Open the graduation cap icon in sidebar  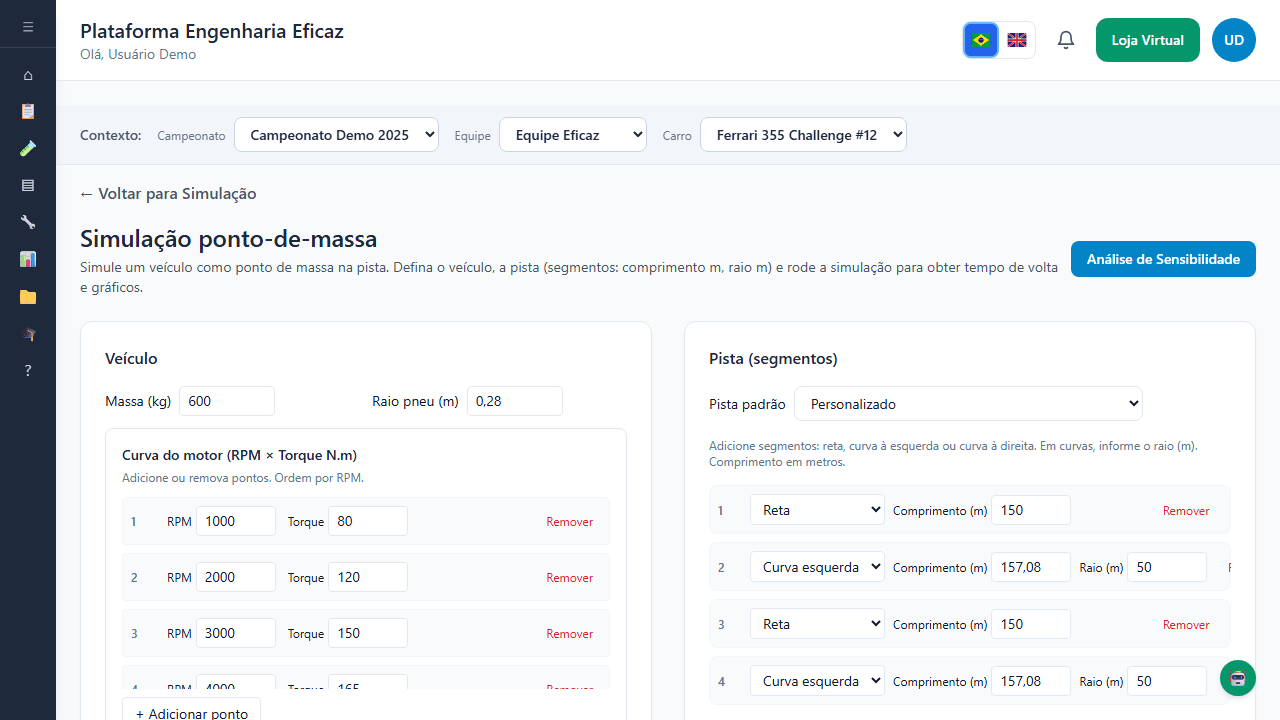click(28, 334)
